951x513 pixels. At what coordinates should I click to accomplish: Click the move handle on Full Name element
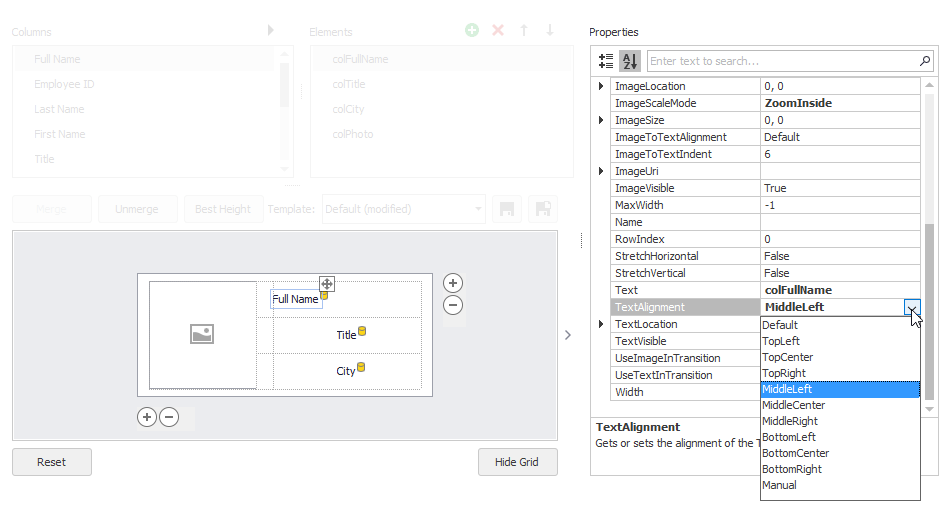tap(327, 284)
